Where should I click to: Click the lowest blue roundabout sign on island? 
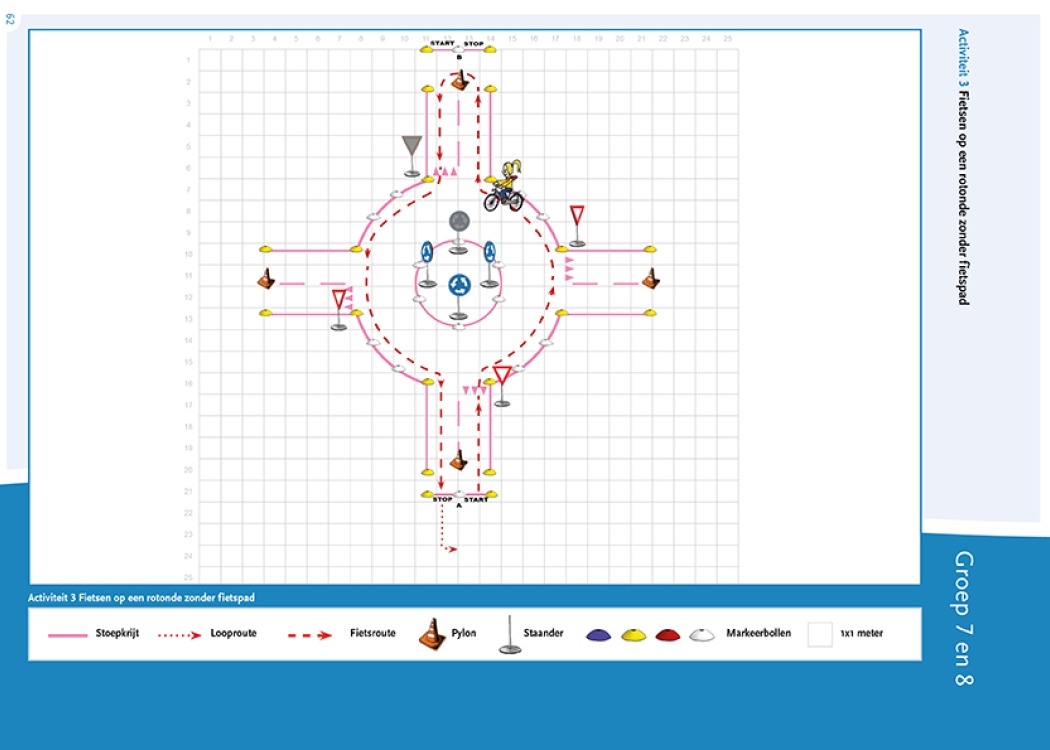point(459,295)
